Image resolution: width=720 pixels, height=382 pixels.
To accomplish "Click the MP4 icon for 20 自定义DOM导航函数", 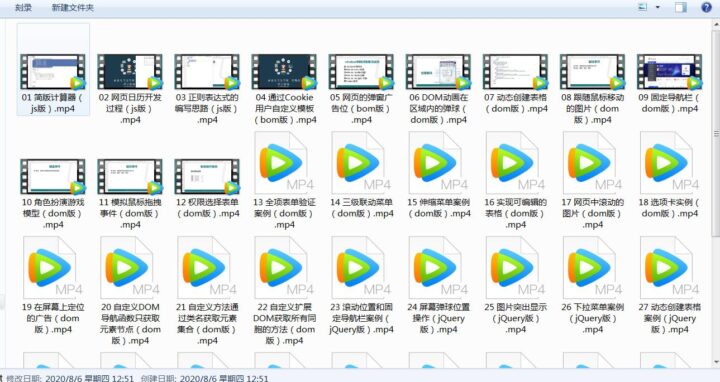I will point(130,268).
